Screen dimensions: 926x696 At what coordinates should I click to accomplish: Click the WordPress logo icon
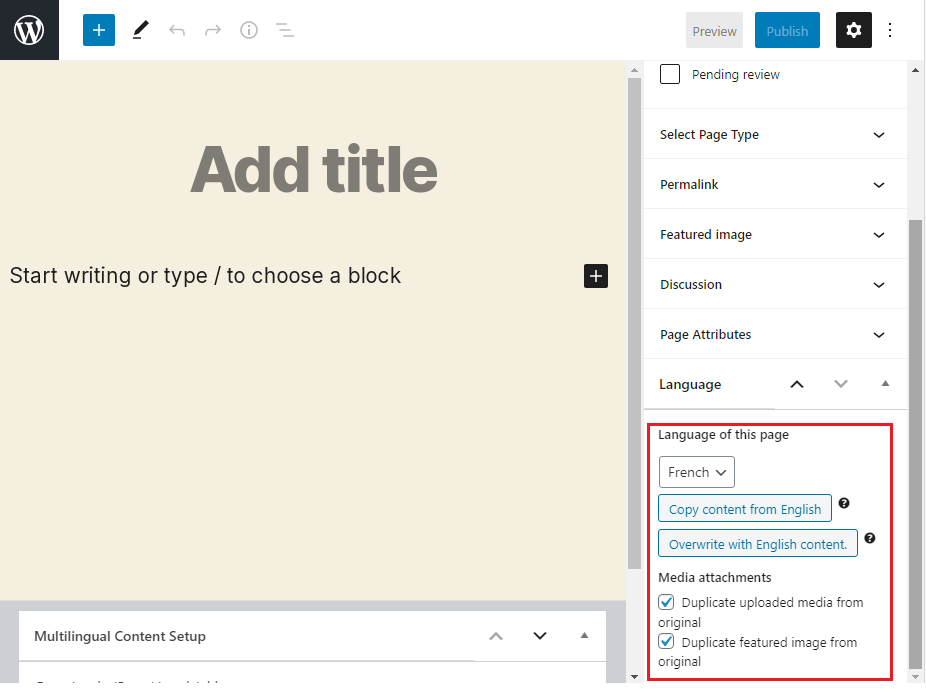(29, 30)
